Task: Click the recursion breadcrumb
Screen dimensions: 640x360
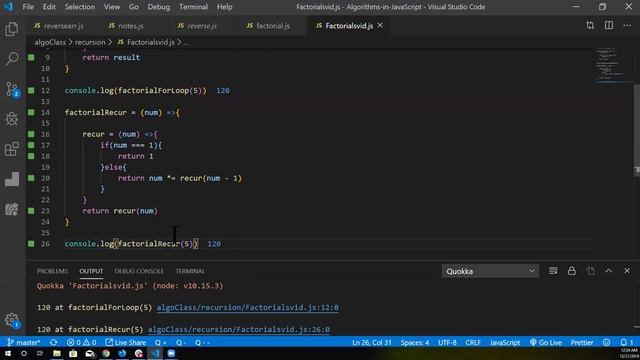Action: 90,42
